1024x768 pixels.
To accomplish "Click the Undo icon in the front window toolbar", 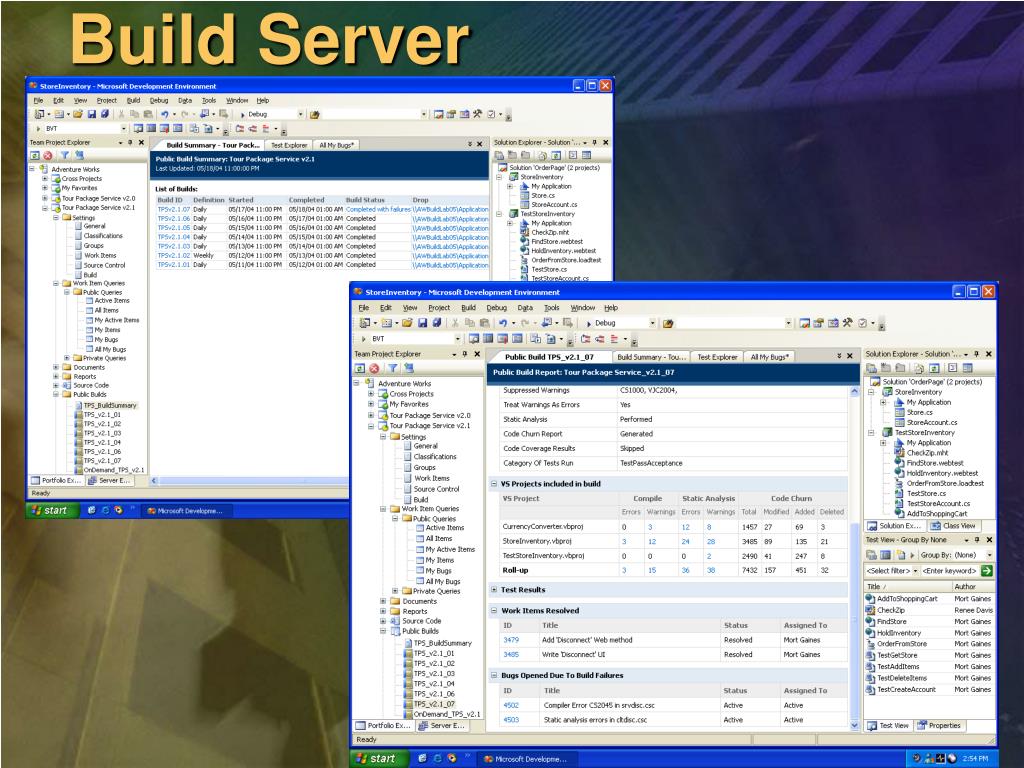I will click(x=503, y=323).
